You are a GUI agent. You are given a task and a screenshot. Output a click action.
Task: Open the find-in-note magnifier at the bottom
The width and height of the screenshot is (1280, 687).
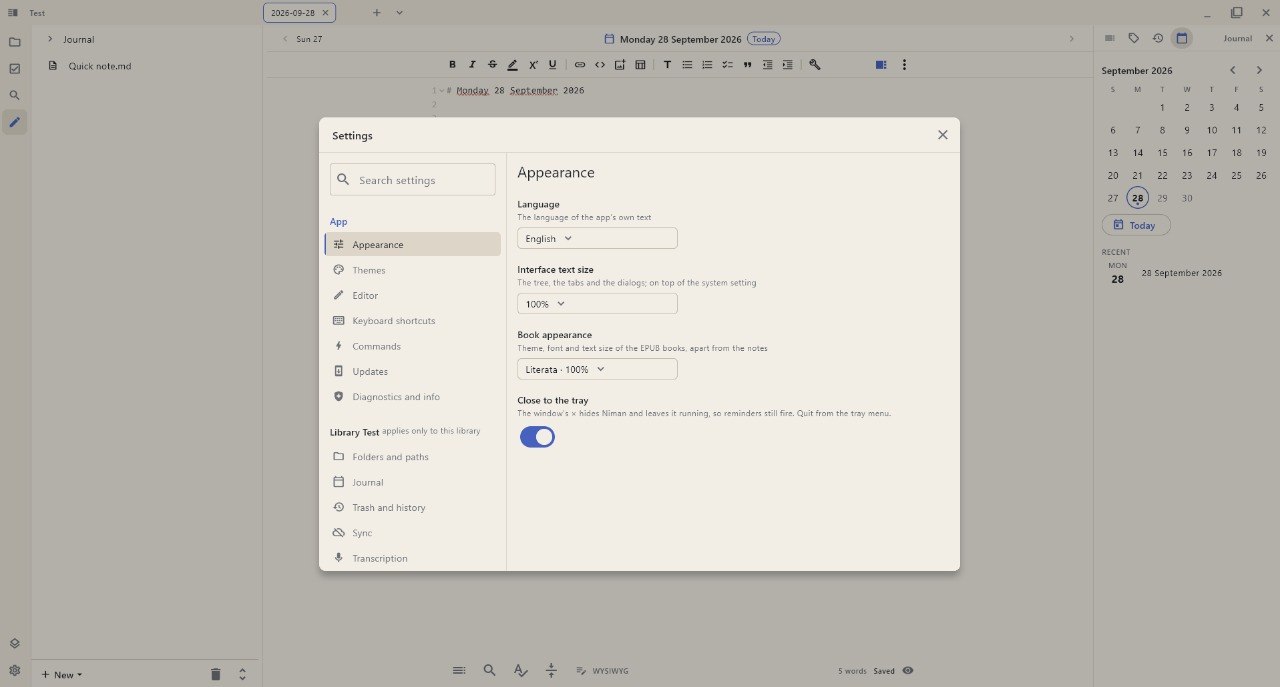(489, 670)
